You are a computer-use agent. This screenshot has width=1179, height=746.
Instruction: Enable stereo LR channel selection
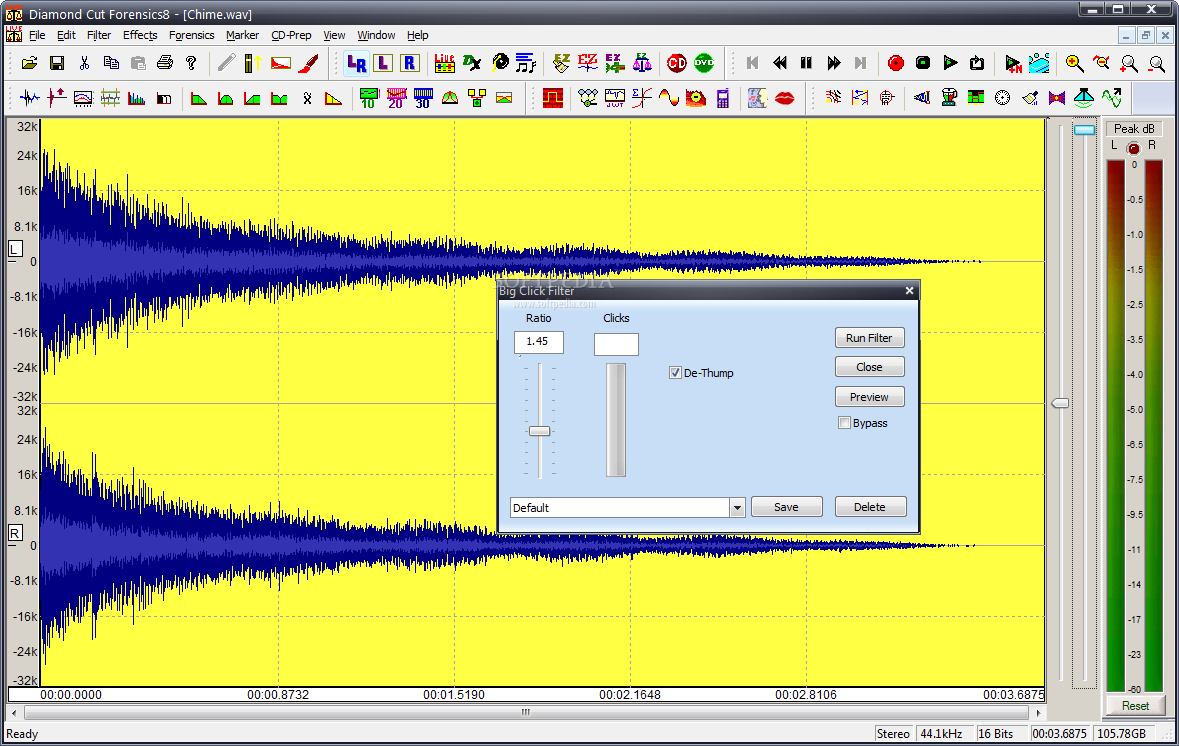click(x=356, y=63)
